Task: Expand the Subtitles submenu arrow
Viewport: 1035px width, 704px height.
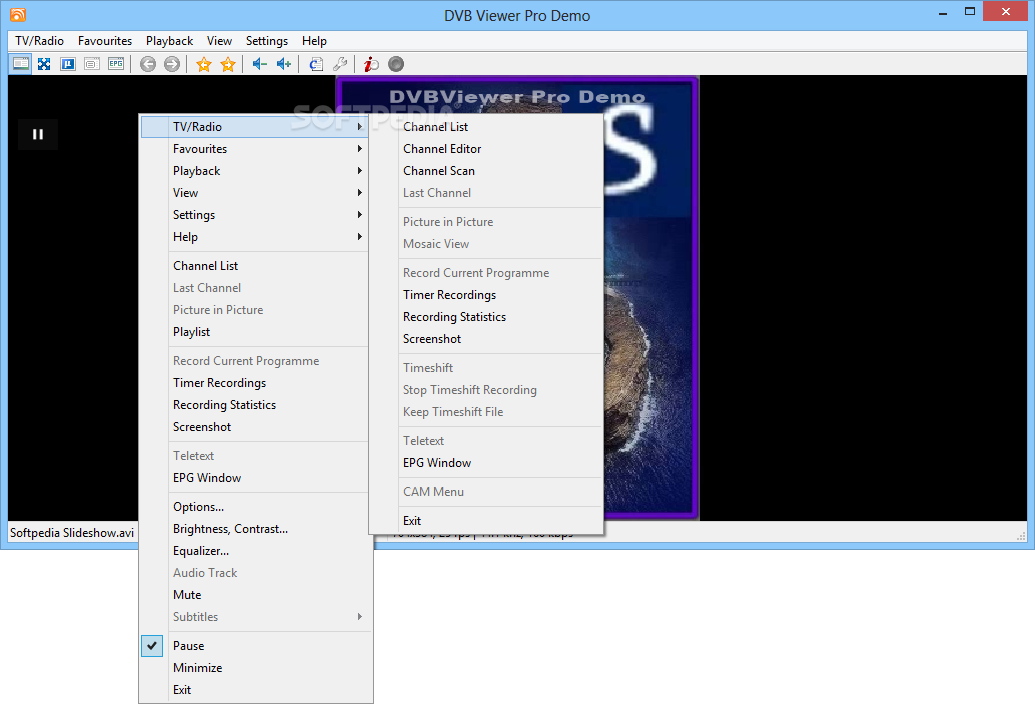Action: [360, 617]
